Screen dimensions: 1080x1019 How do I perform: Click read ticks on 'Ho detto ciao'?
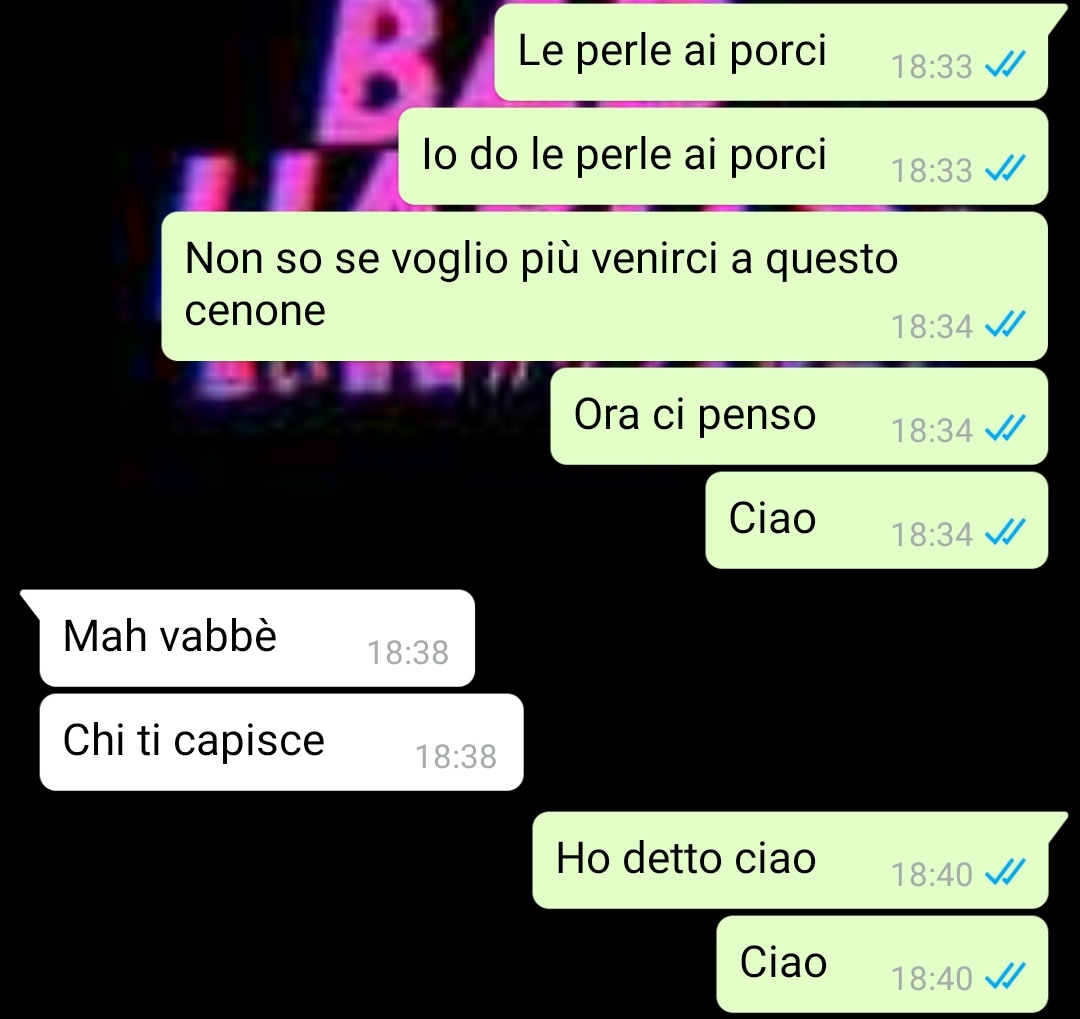[x=1005, y=872]
